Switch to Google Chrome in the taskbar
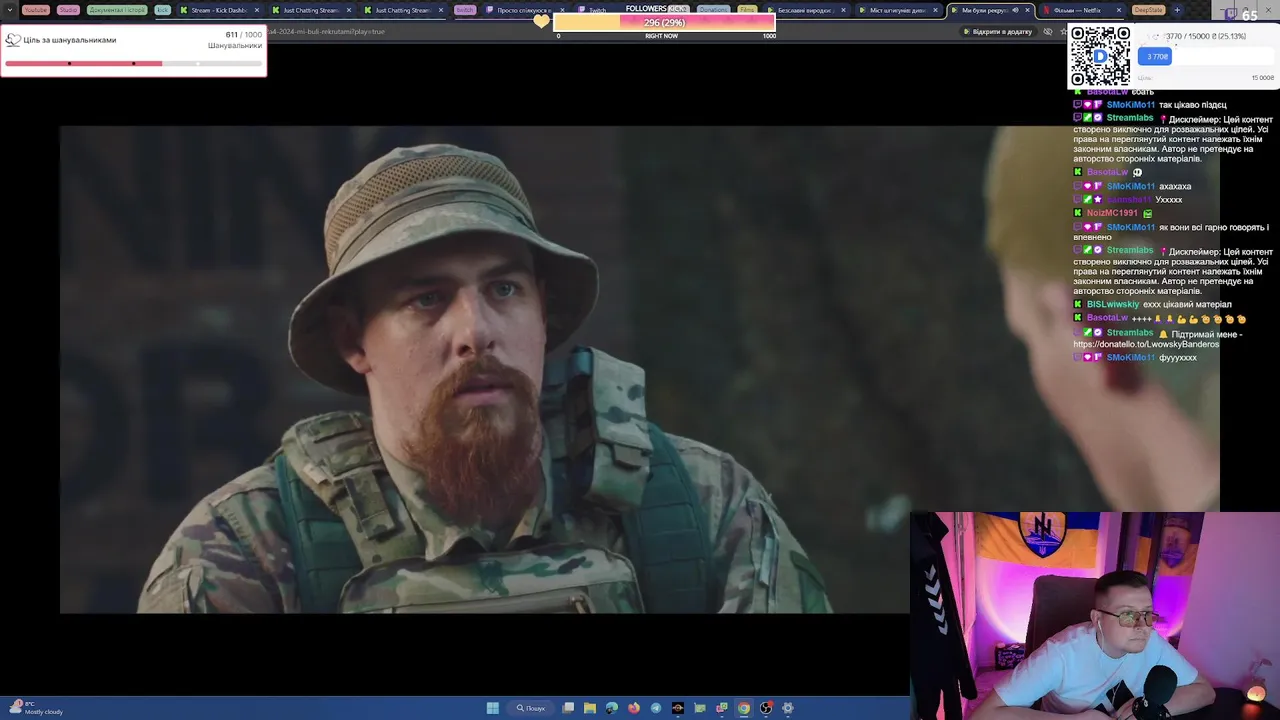Viewport: 1280px width, 720px height. tap(744, 708)
